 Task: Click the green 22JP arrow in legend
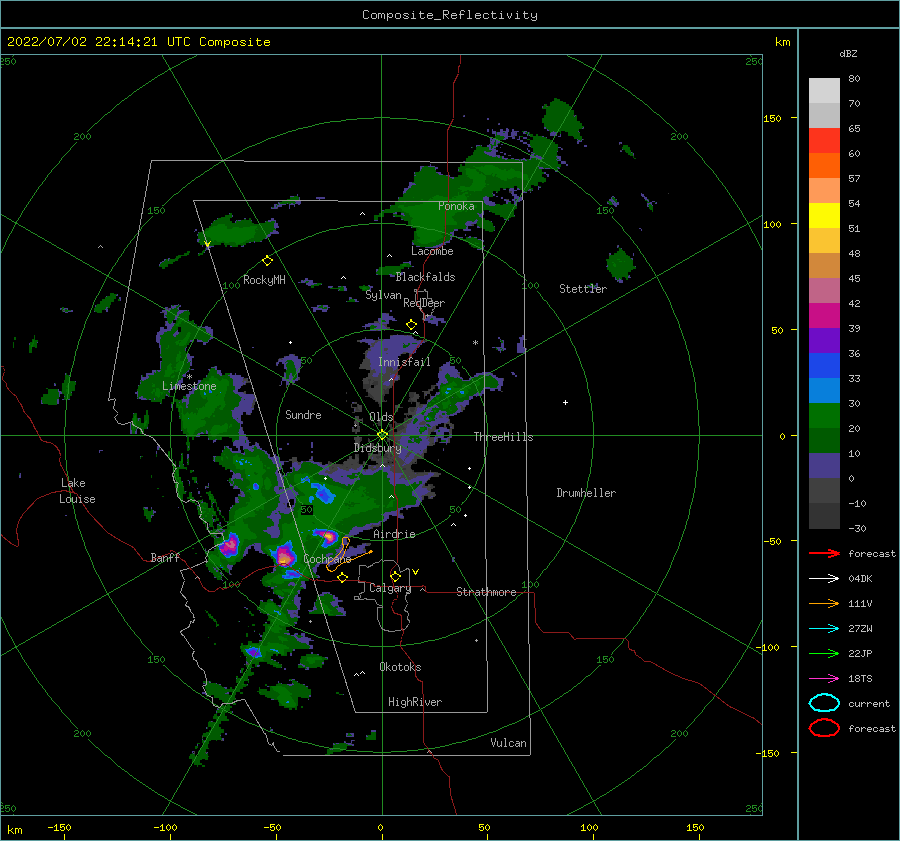click(824, 653)
